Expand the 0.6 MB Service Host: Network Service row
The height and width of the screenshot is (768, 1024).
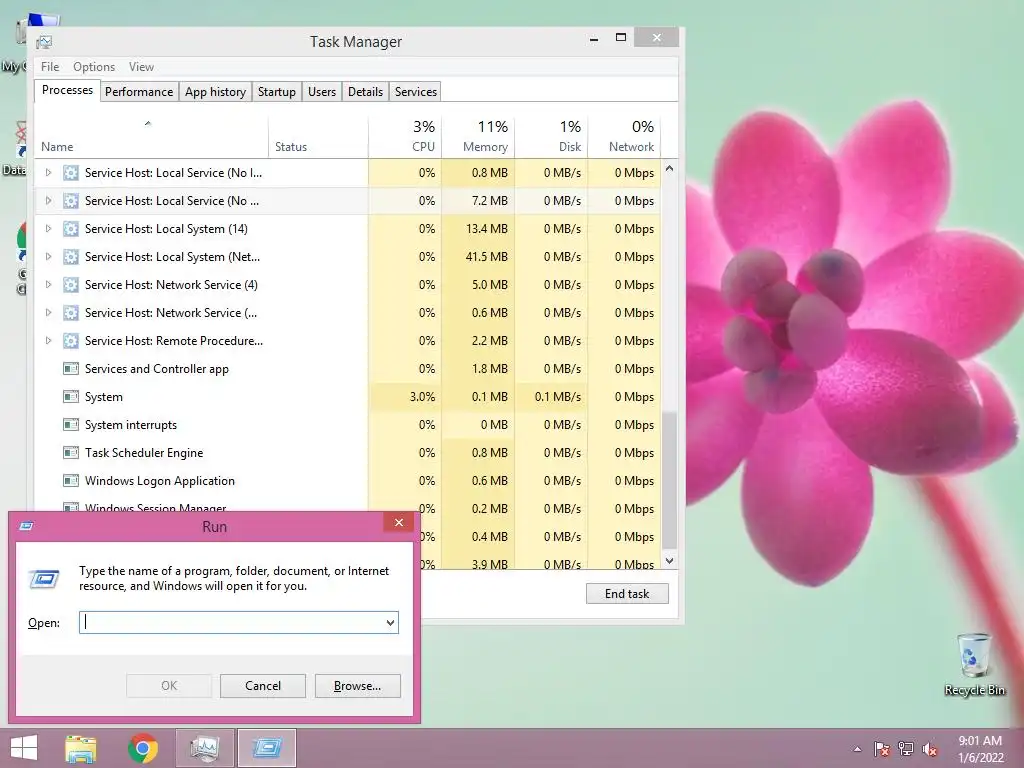pyautogui.click(x=48, y=313)
